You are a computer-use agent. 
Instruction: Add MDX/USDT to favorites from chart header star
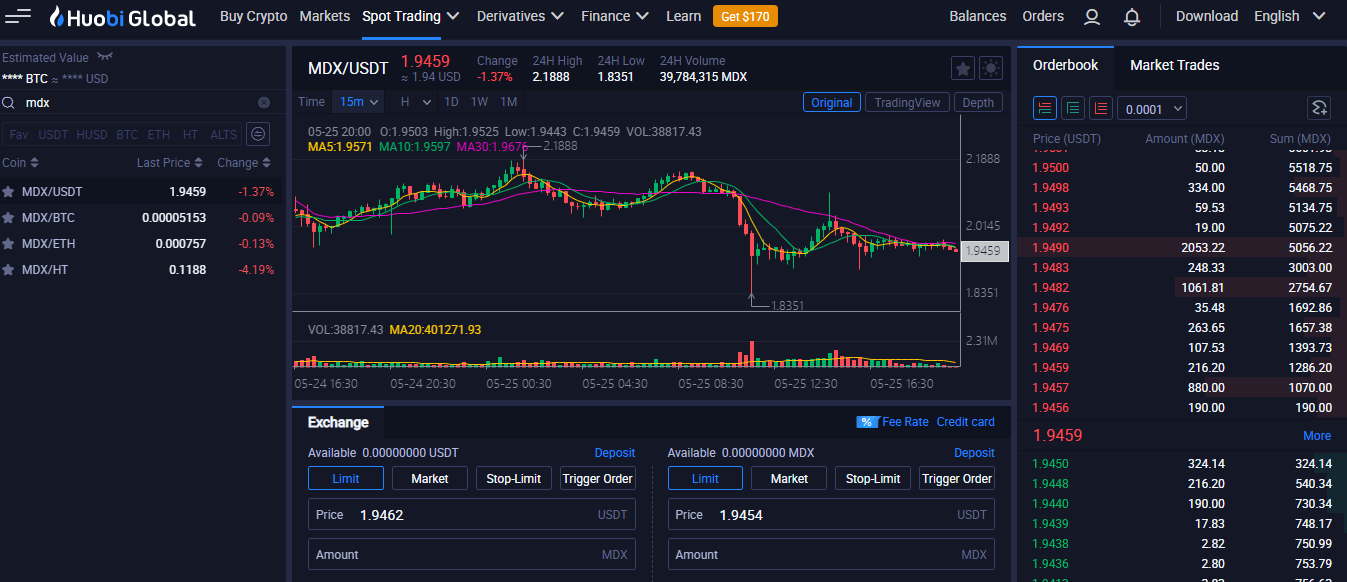click(x=962, y=68)
